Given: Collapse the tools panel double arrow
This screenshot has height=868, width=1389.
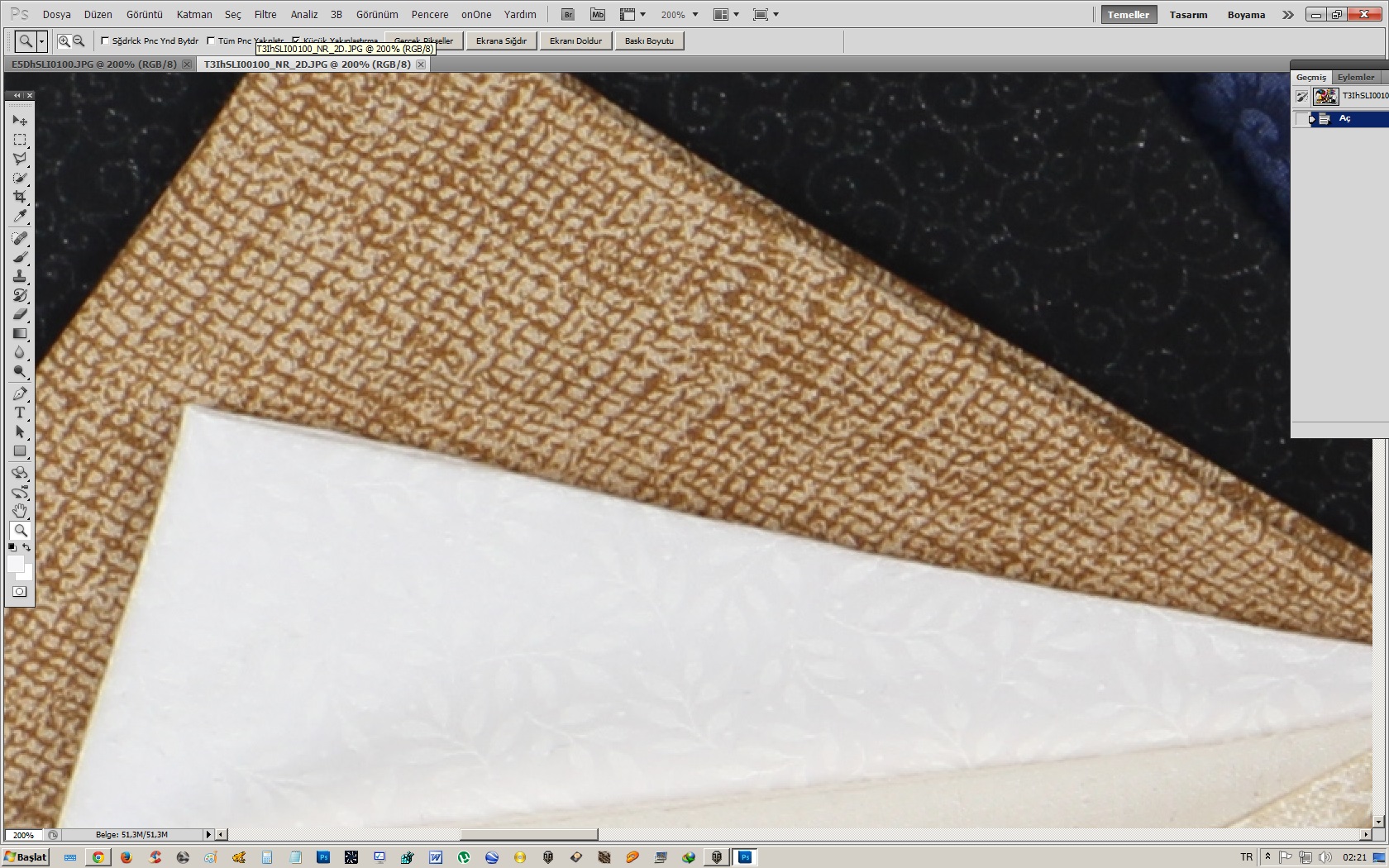Looking at the screenshot, I should 17,96.
